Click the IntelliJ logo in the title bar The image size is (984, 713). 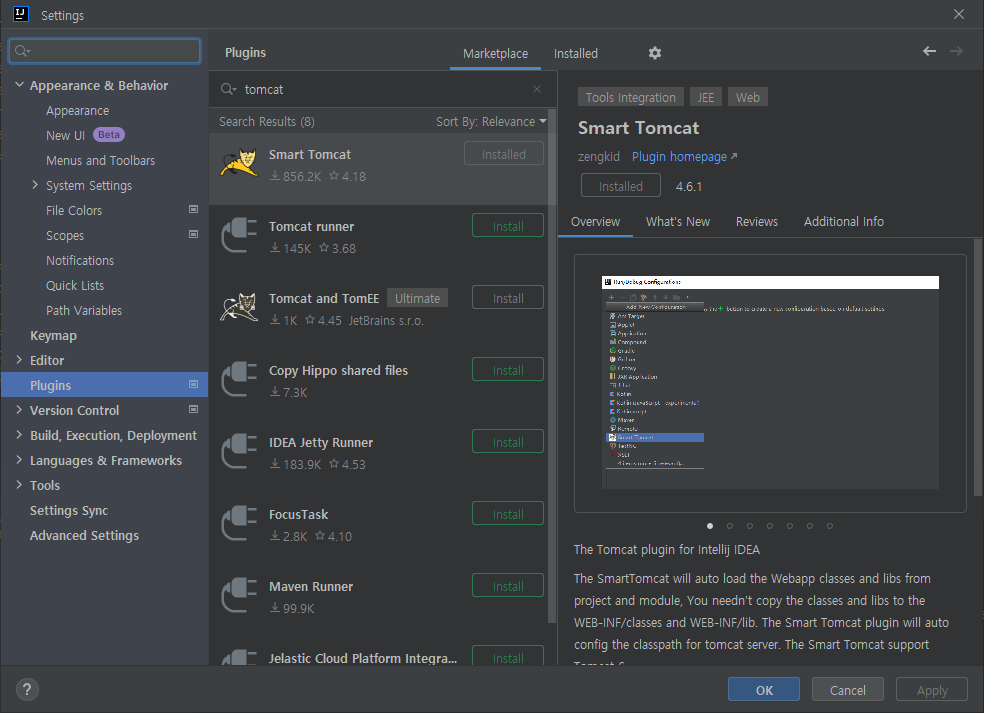[x=21, y=14]
